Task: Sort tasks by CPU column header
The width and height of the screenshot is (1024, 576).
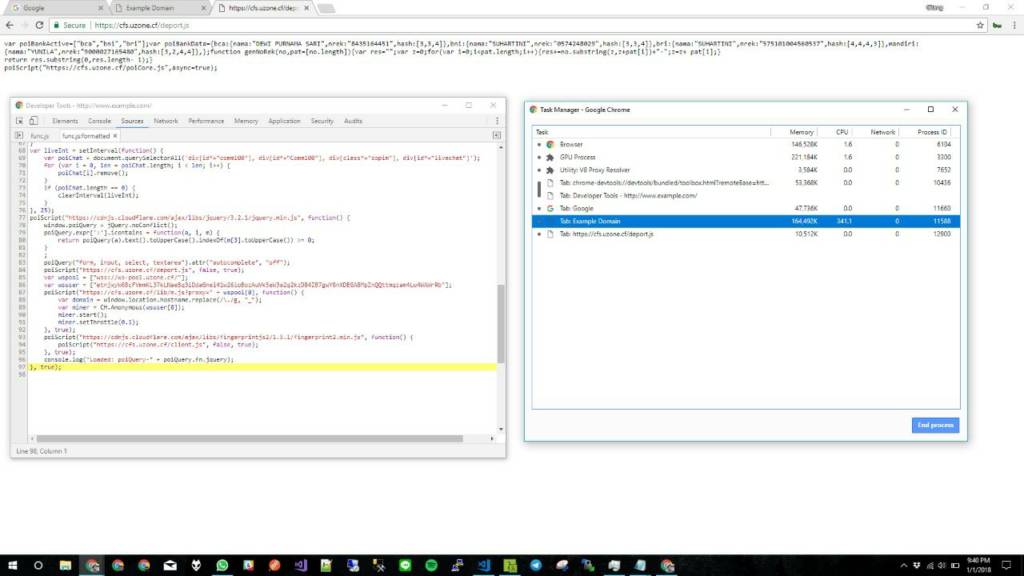Action: pos(842,132)
